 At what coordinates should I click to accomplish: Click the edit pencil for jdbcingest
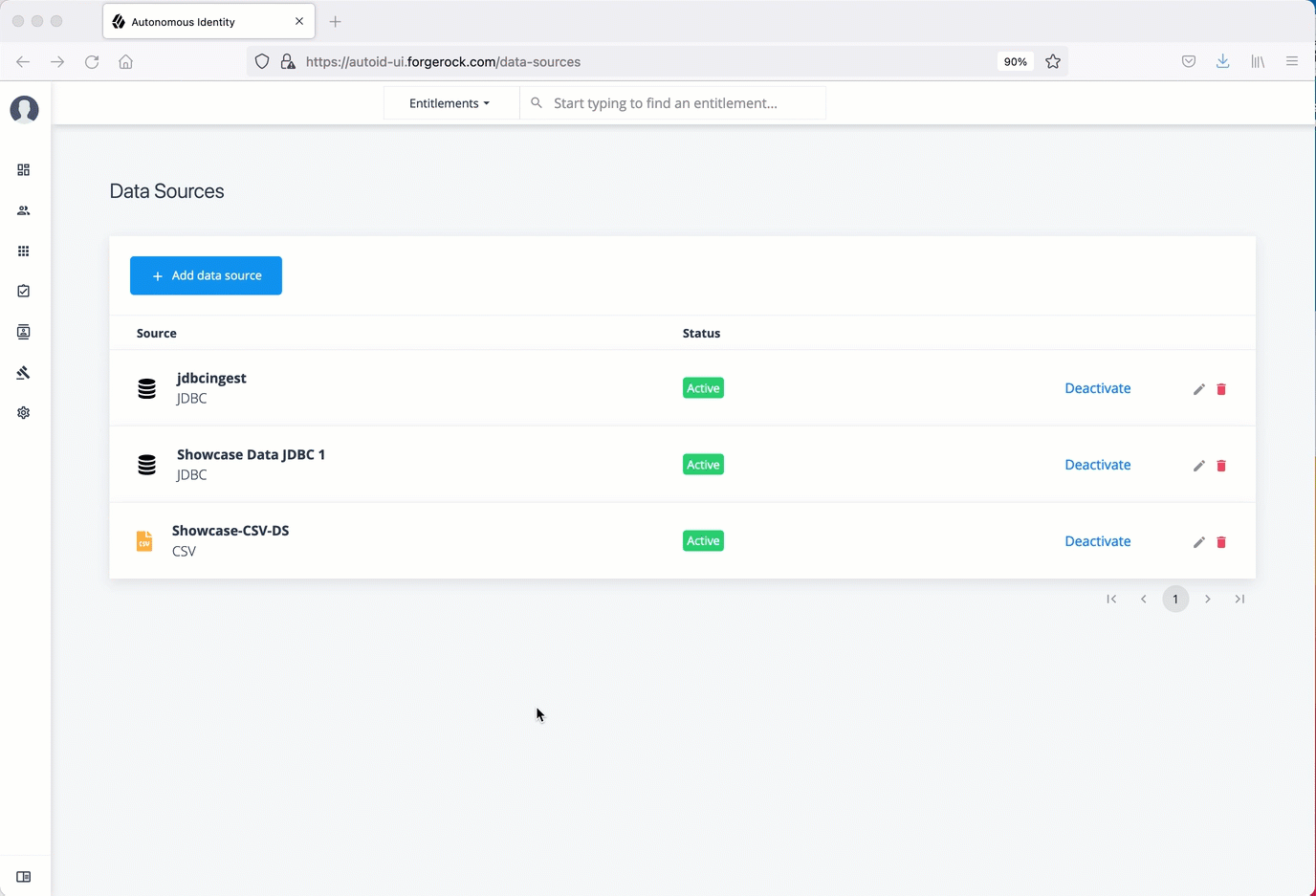pyautogui.click(x=1198, y=389)
